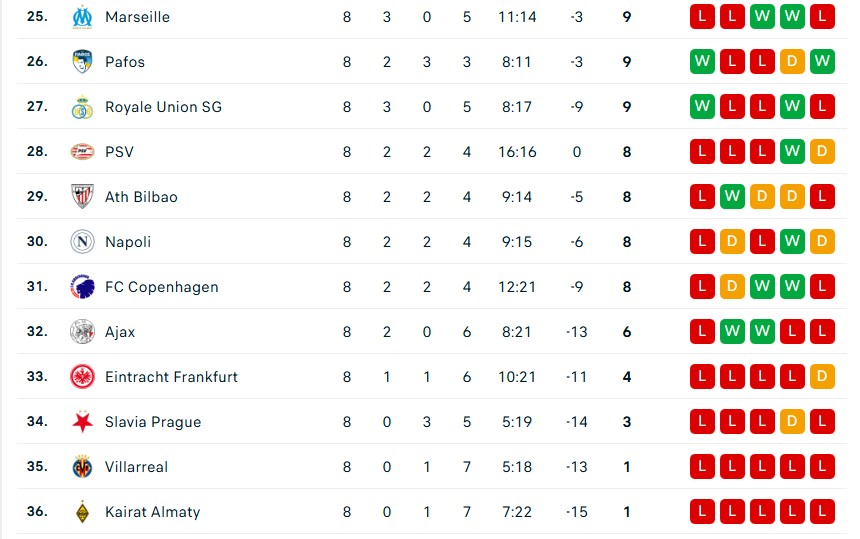Click the Eintracht Frankfurt crest icon
Screen dimensions: 860x539
(x=82, y=377)
